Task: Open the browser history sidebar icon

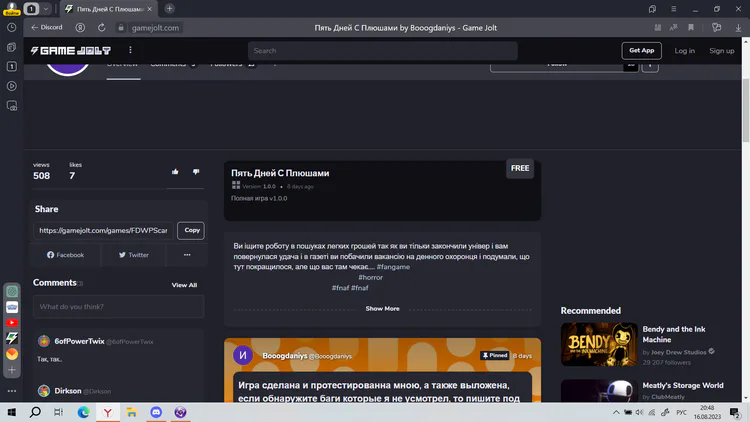Action: (x=12, y=28)
